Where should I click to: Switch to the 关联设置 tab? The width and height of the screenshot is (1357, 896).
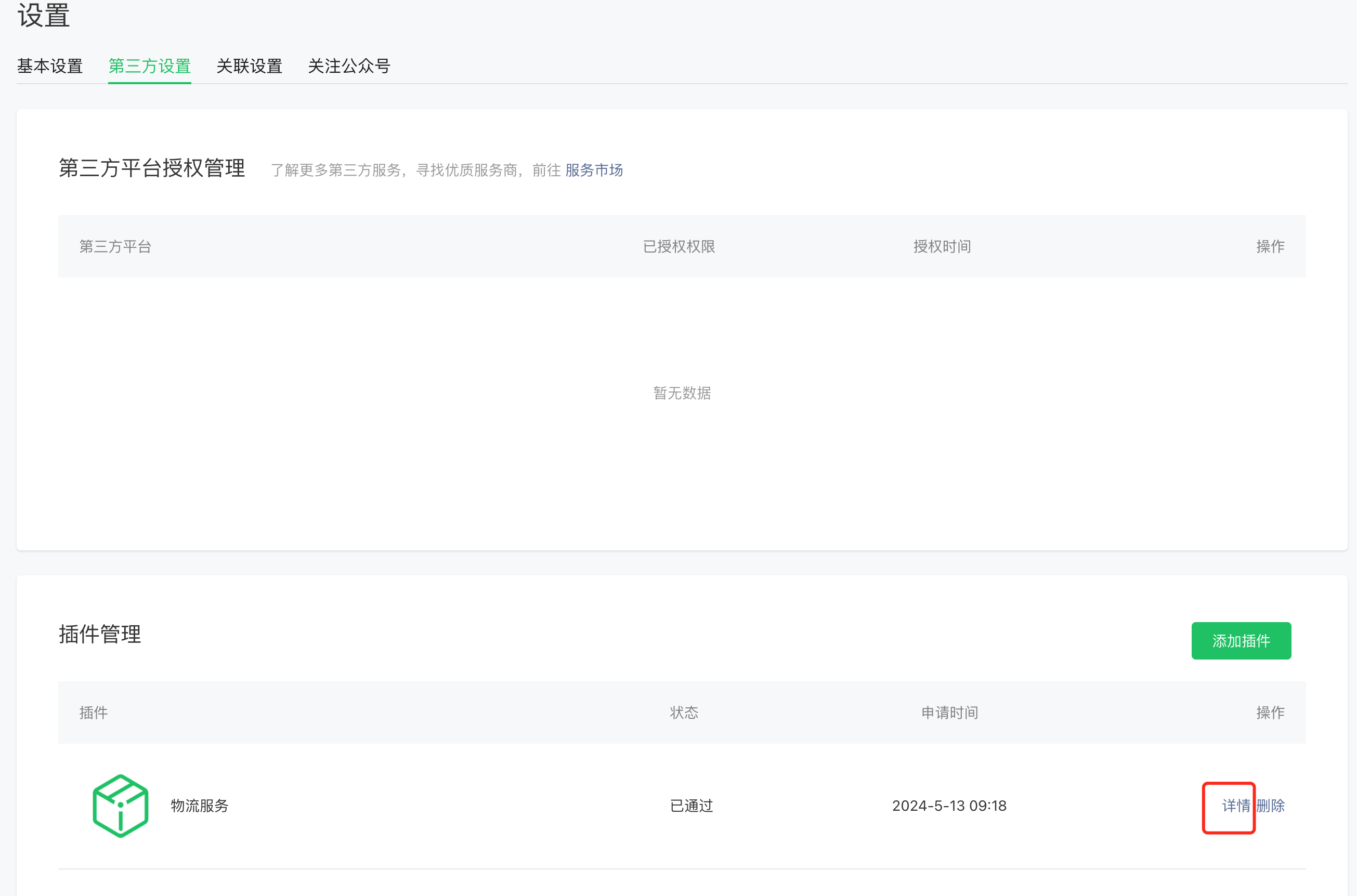point(249,67)
